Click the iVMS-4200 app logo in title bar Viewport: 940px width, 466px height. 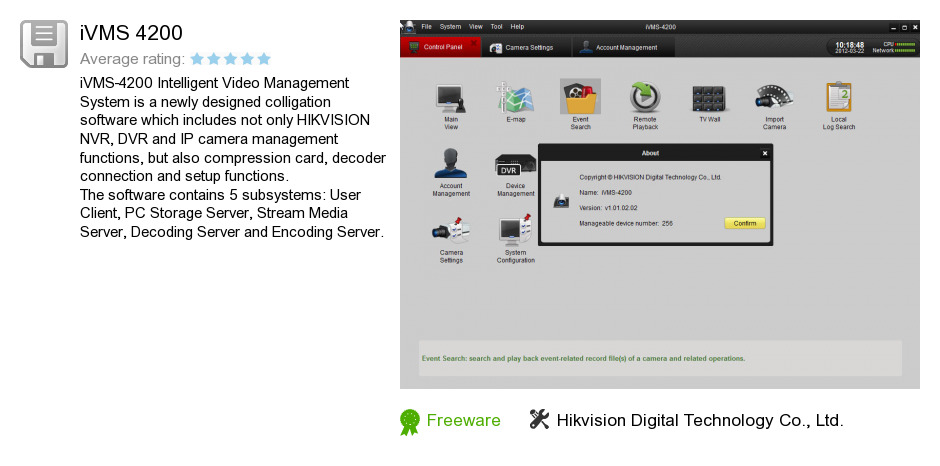(409, 28)
